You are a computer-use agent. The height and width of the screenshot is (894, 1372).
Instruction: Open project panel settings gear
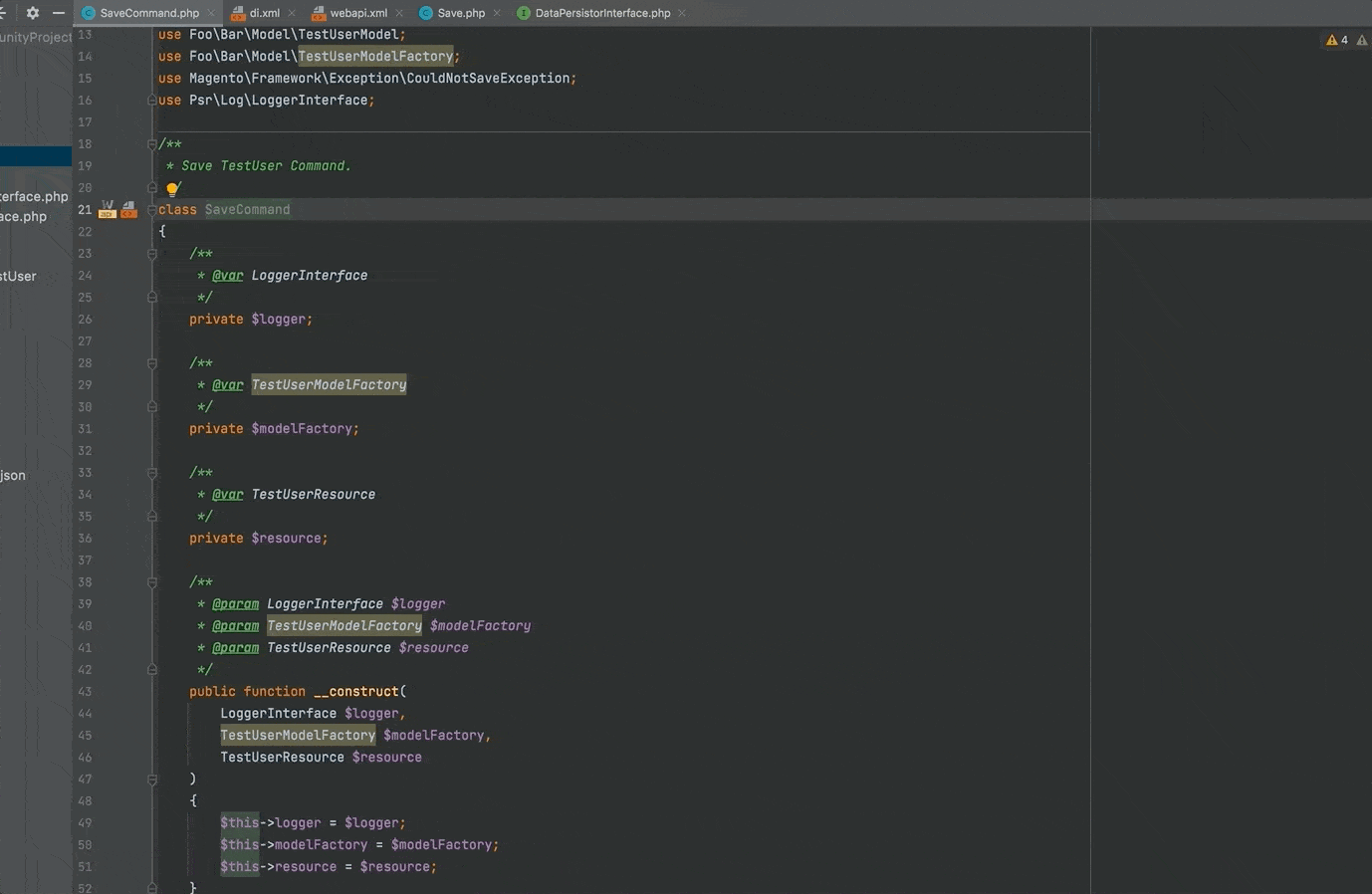click(x=33, y=13)
